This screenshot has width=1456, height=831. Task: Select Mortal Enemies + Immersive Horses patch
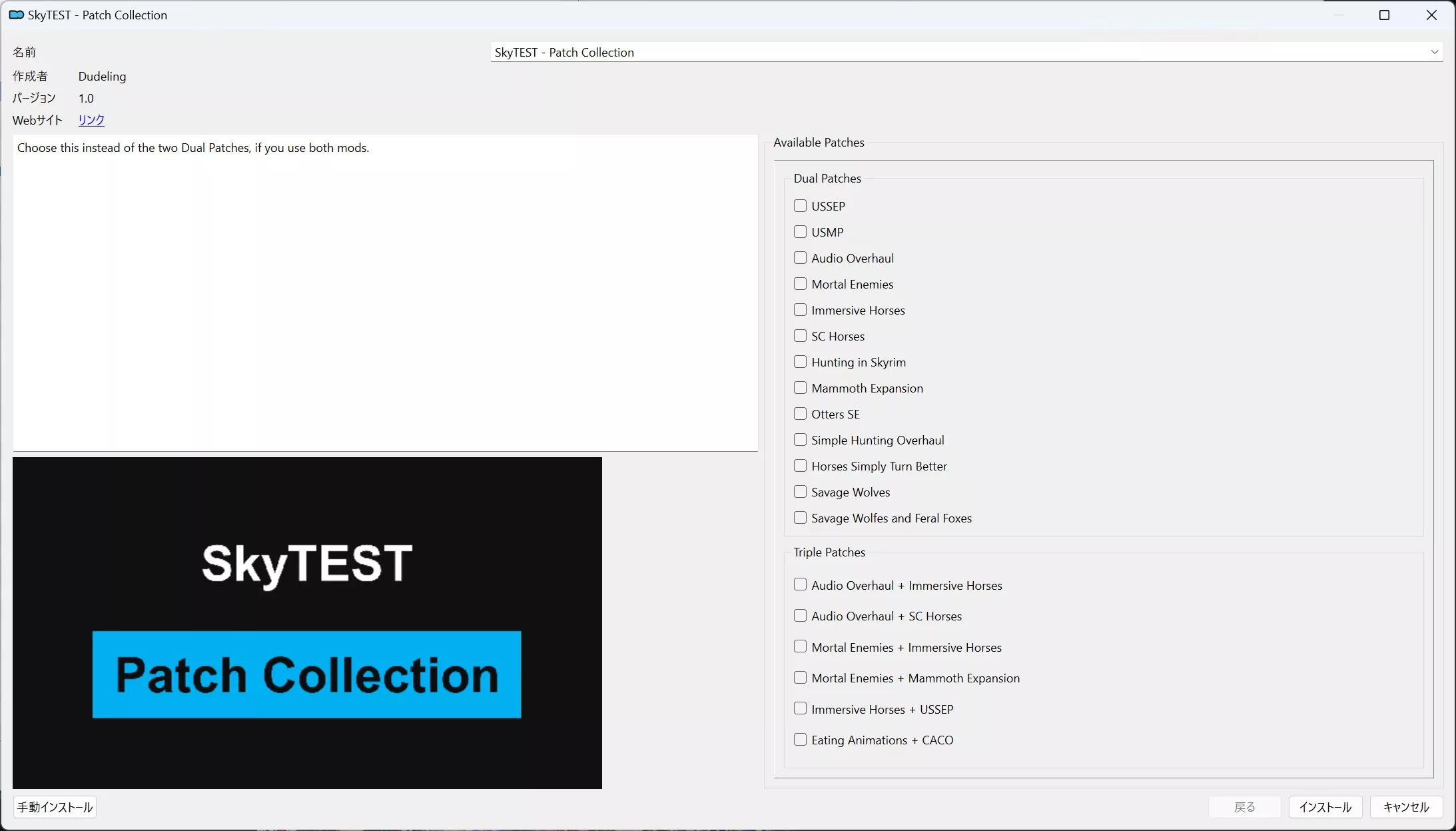[800, 647]
